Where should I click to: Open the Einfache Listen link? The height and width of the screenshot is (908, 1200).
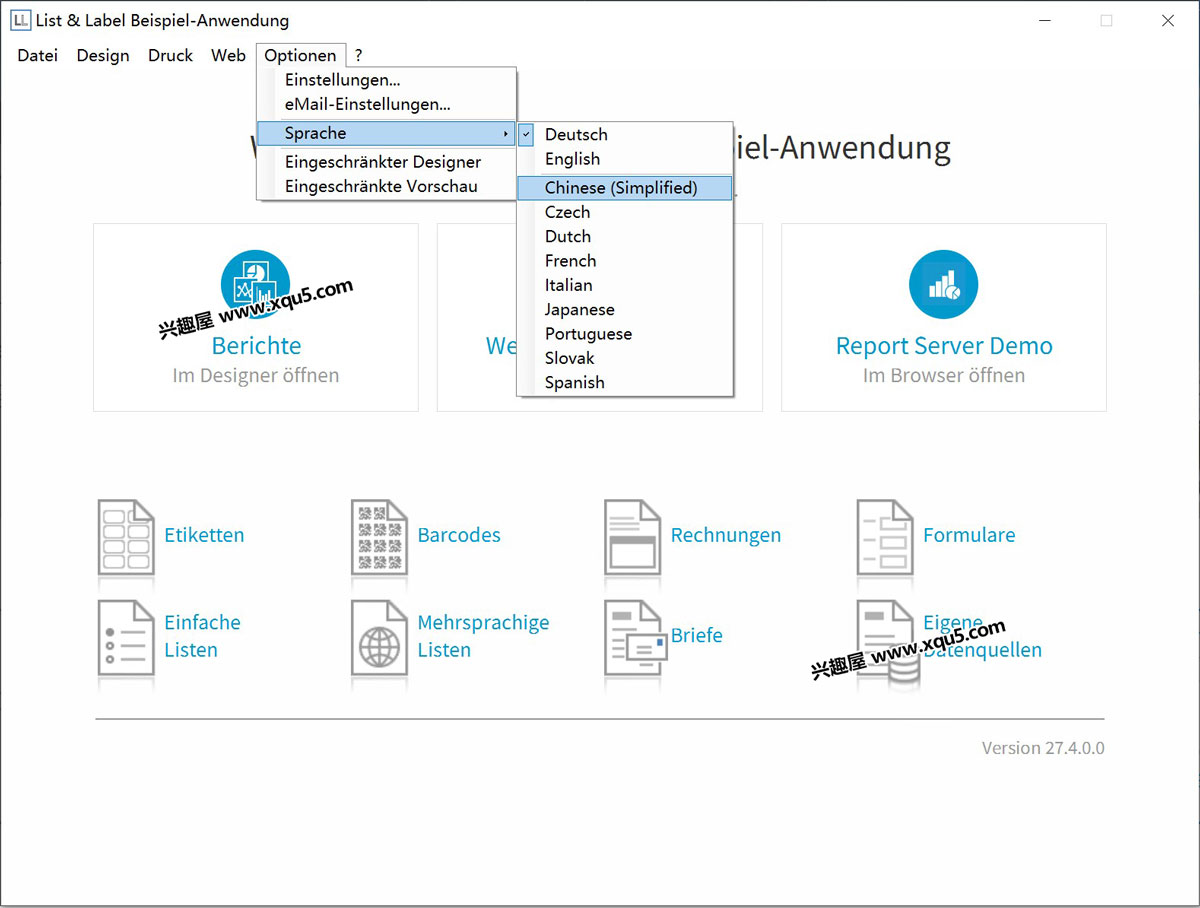tap(202, 636)
